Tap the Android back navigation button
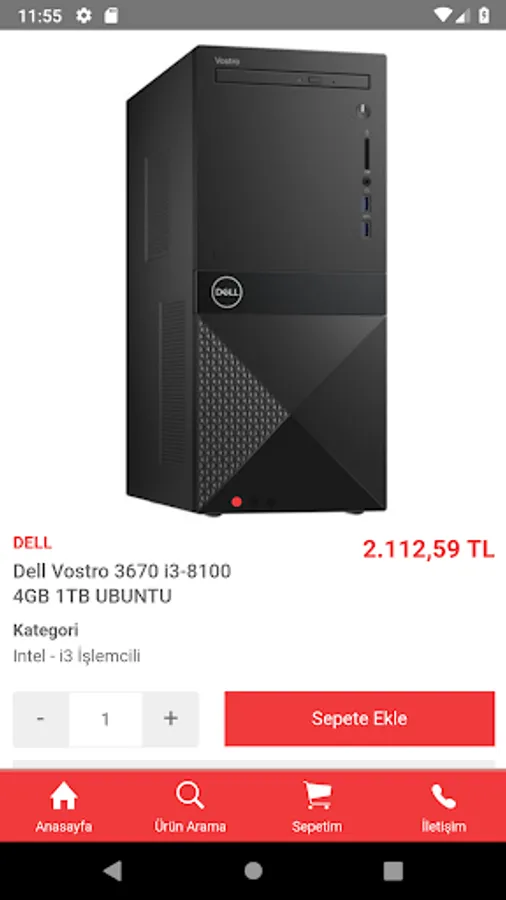This screenshot has height=900, width=506. (x=113, y=871)
